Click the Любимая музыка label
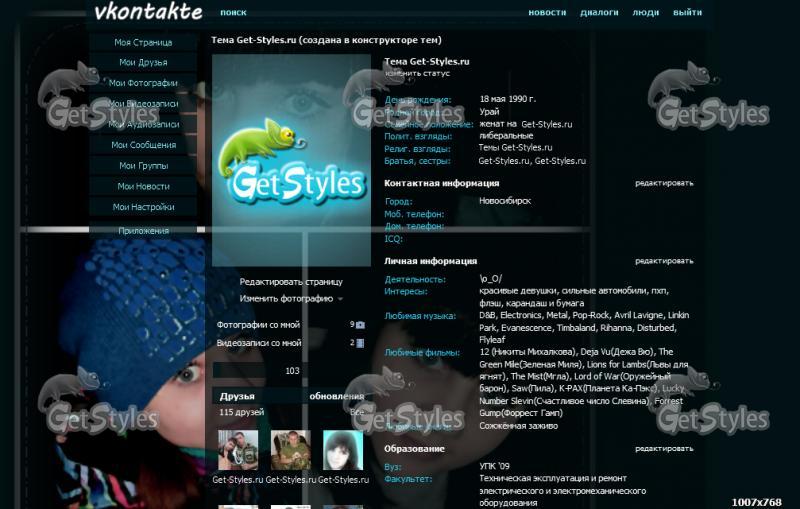Image resolution: width=800 pixels, height=509 pixels. pos(420,316)
